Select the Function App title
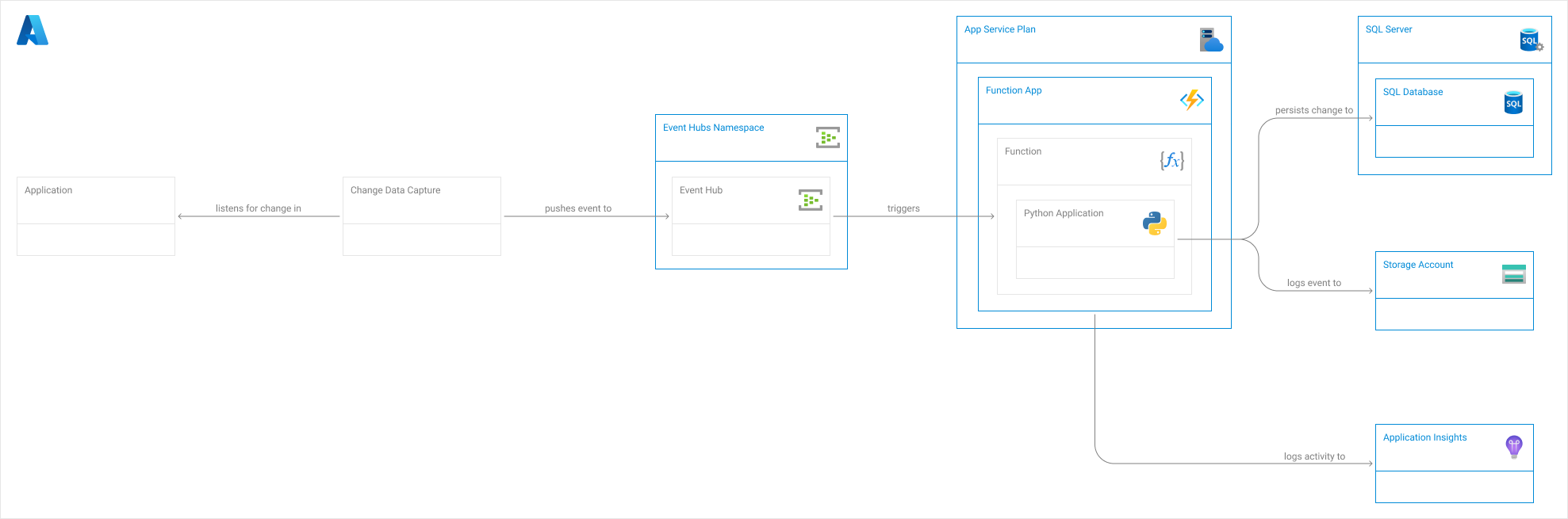 click(x=1014, y=90)
